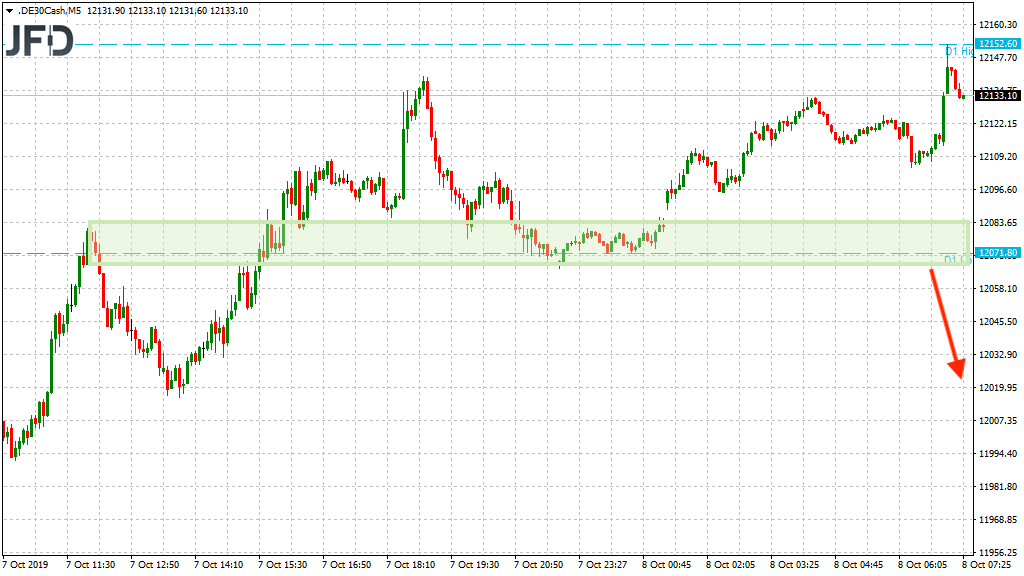Click the 12147.70 ask price marker

click(x=998, y=58)
